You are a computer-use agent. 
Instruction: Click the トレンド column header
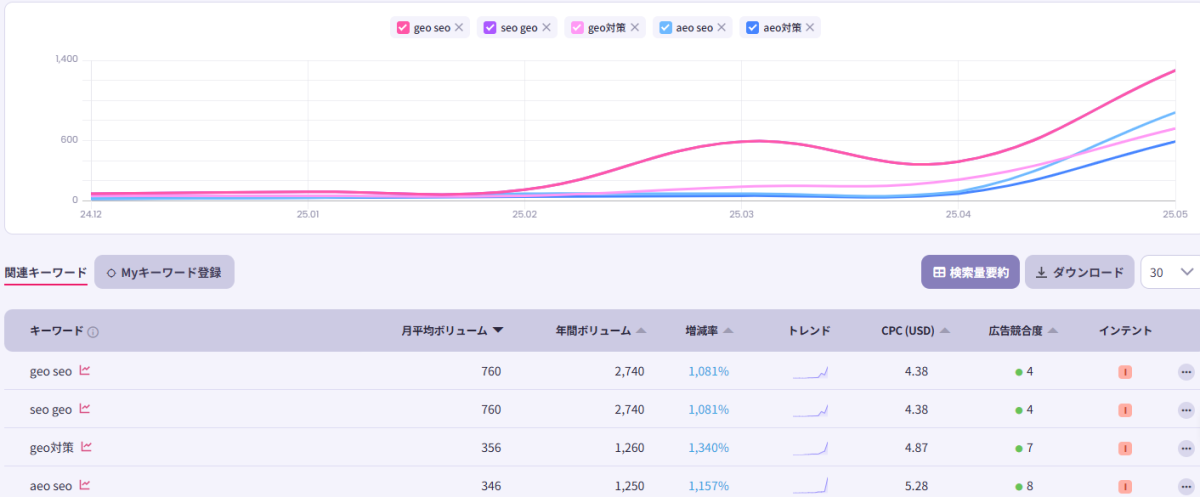pos(809,330)
